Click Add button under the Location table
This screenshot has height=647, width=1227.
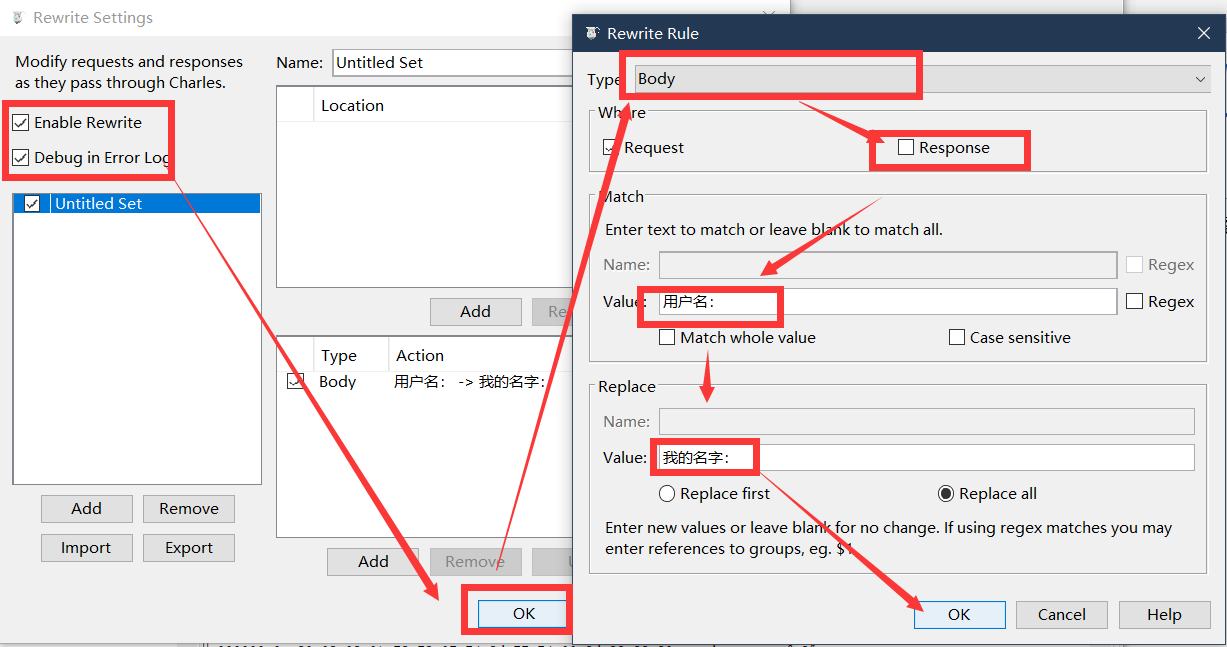click(475, 311)
